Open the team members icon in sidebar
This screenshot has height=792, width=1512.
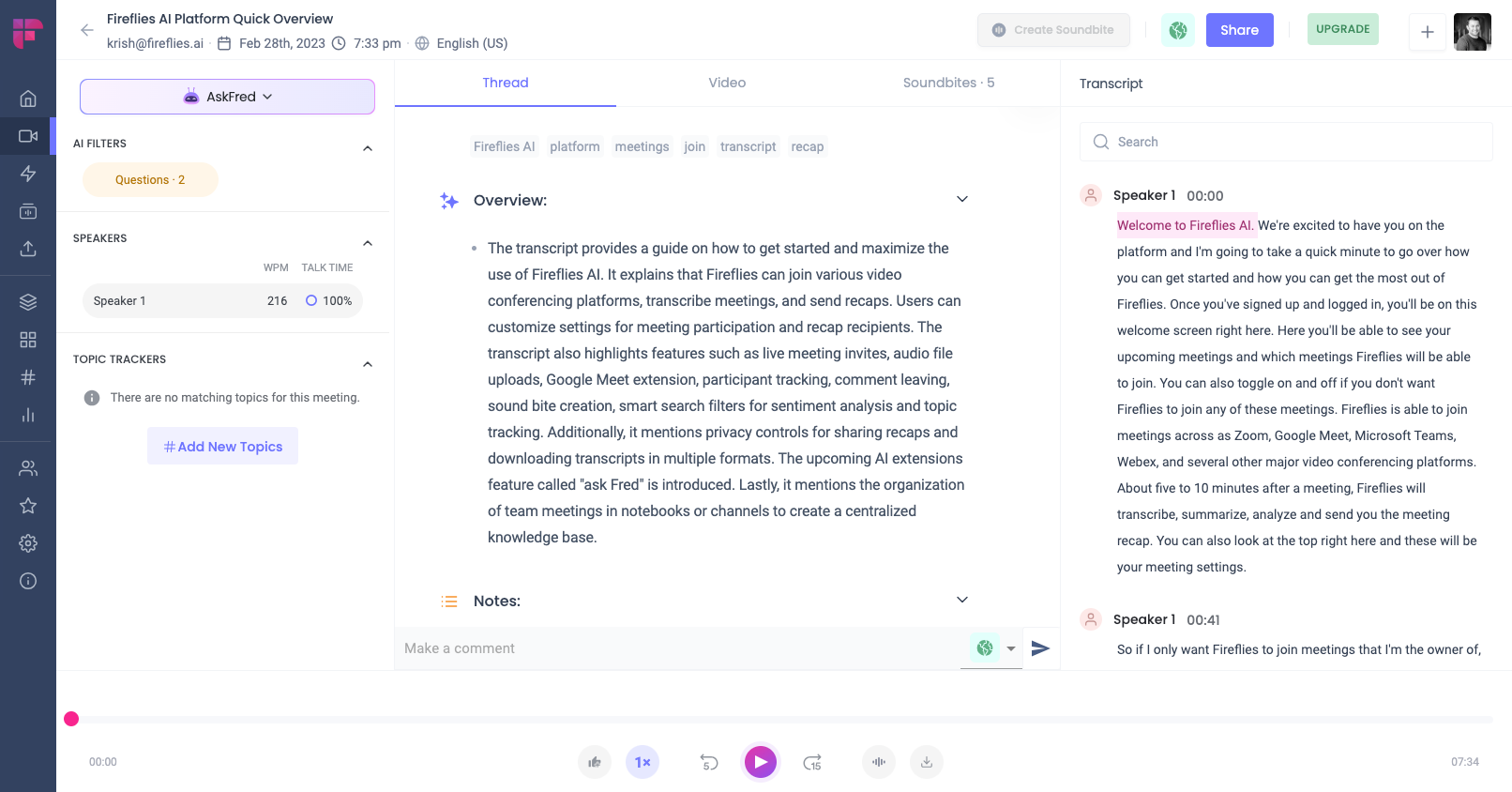28,468
